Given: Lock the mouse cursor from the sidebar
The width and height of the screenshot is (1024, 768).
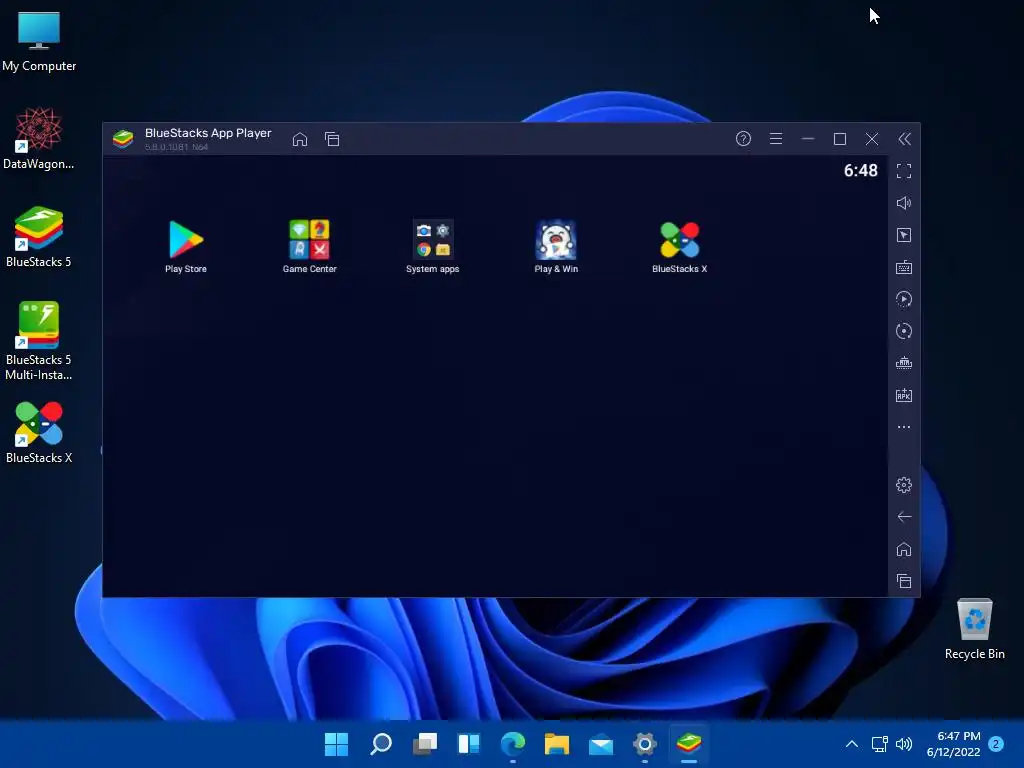Looking at the screenshot, I should tap(904, 235).
